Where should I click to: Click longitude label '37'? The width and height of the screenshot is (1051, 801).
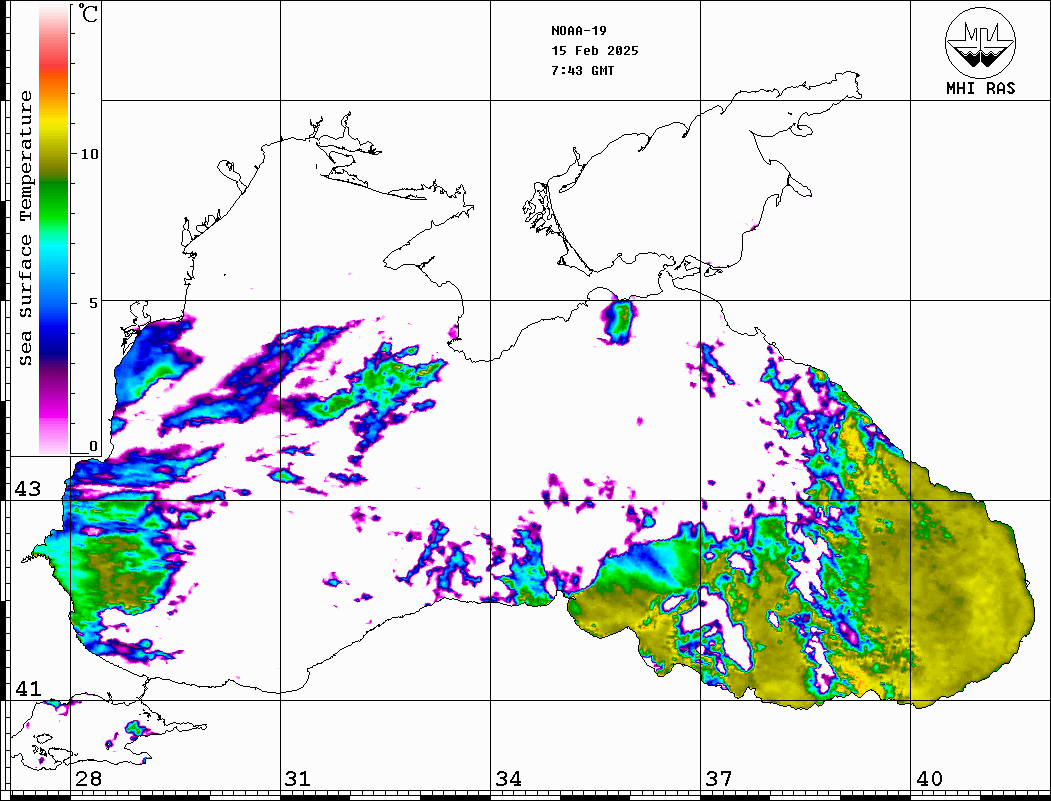[719, 778]
